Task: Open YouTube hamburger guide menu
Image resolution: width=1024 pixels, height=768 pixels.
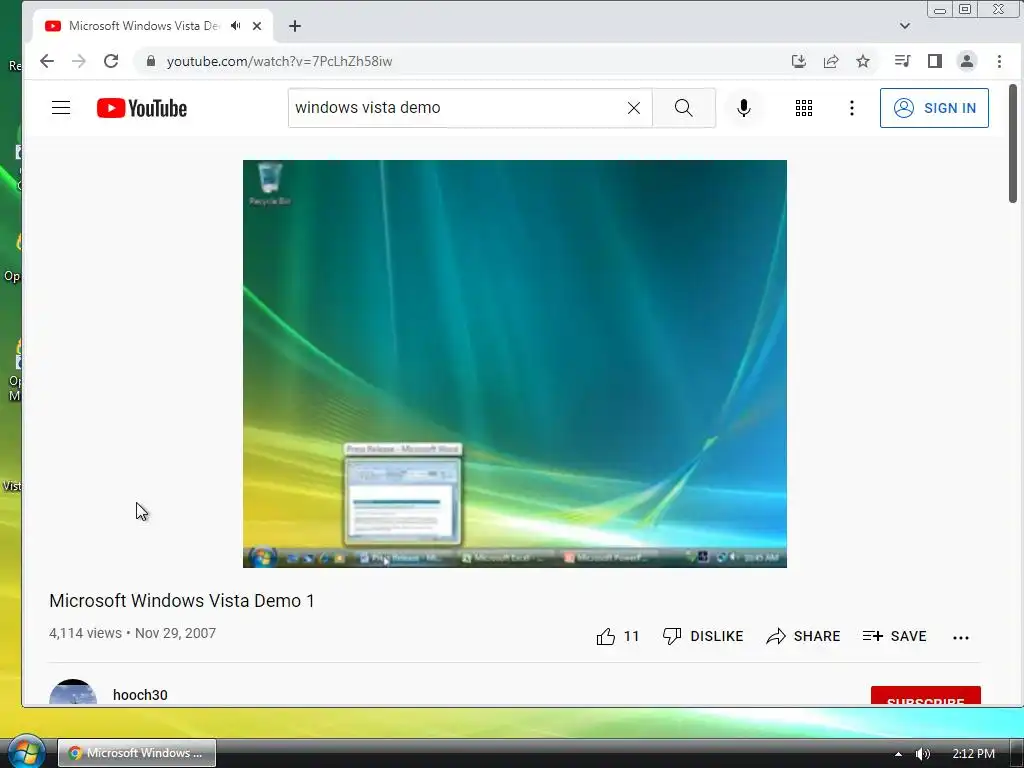Action: coord(61,108)
